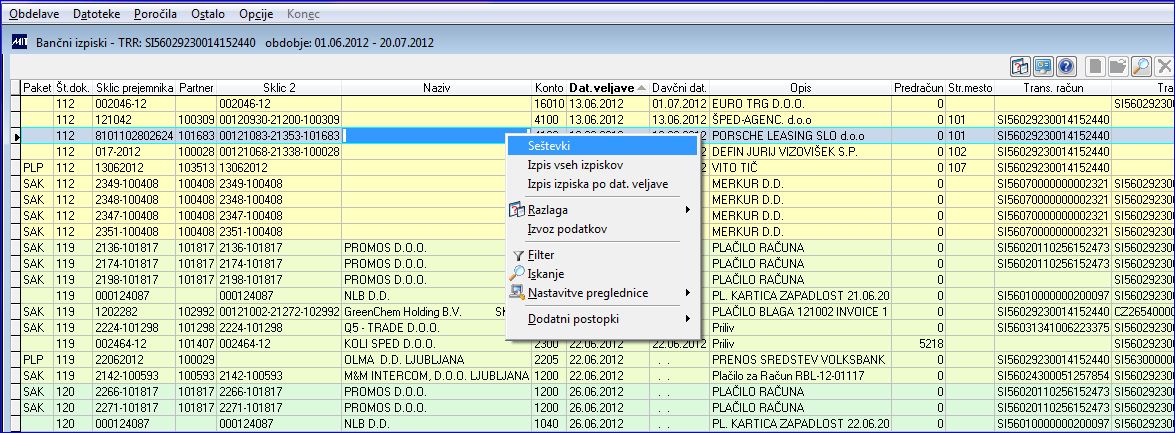Click the book icon beside Razlaga

(517, 211)
